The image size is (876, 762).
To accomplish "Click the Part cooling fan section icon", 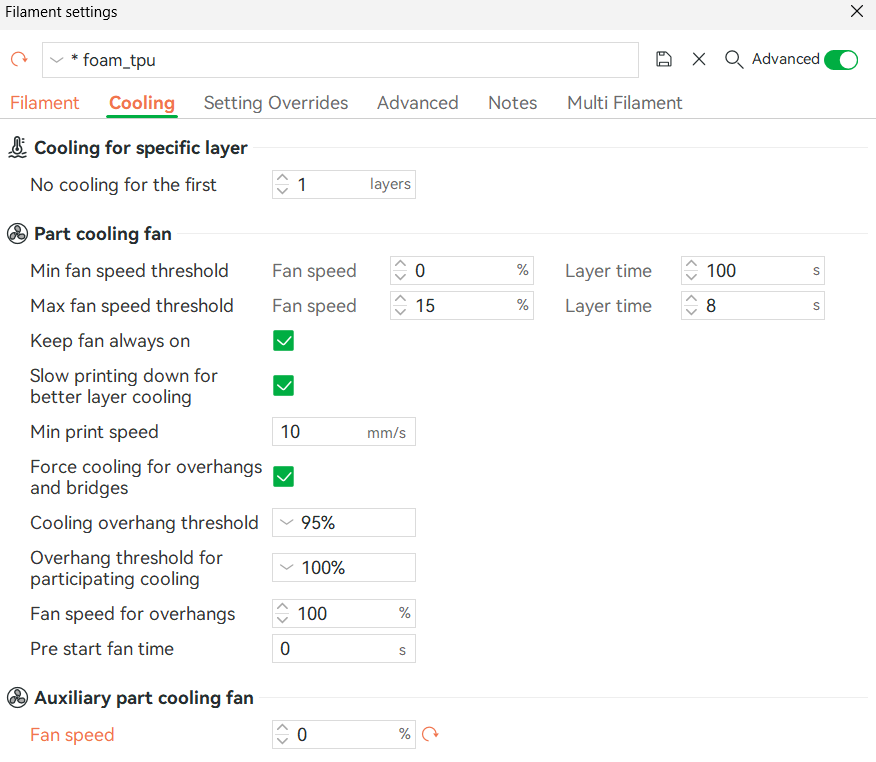I will [17, 234].
